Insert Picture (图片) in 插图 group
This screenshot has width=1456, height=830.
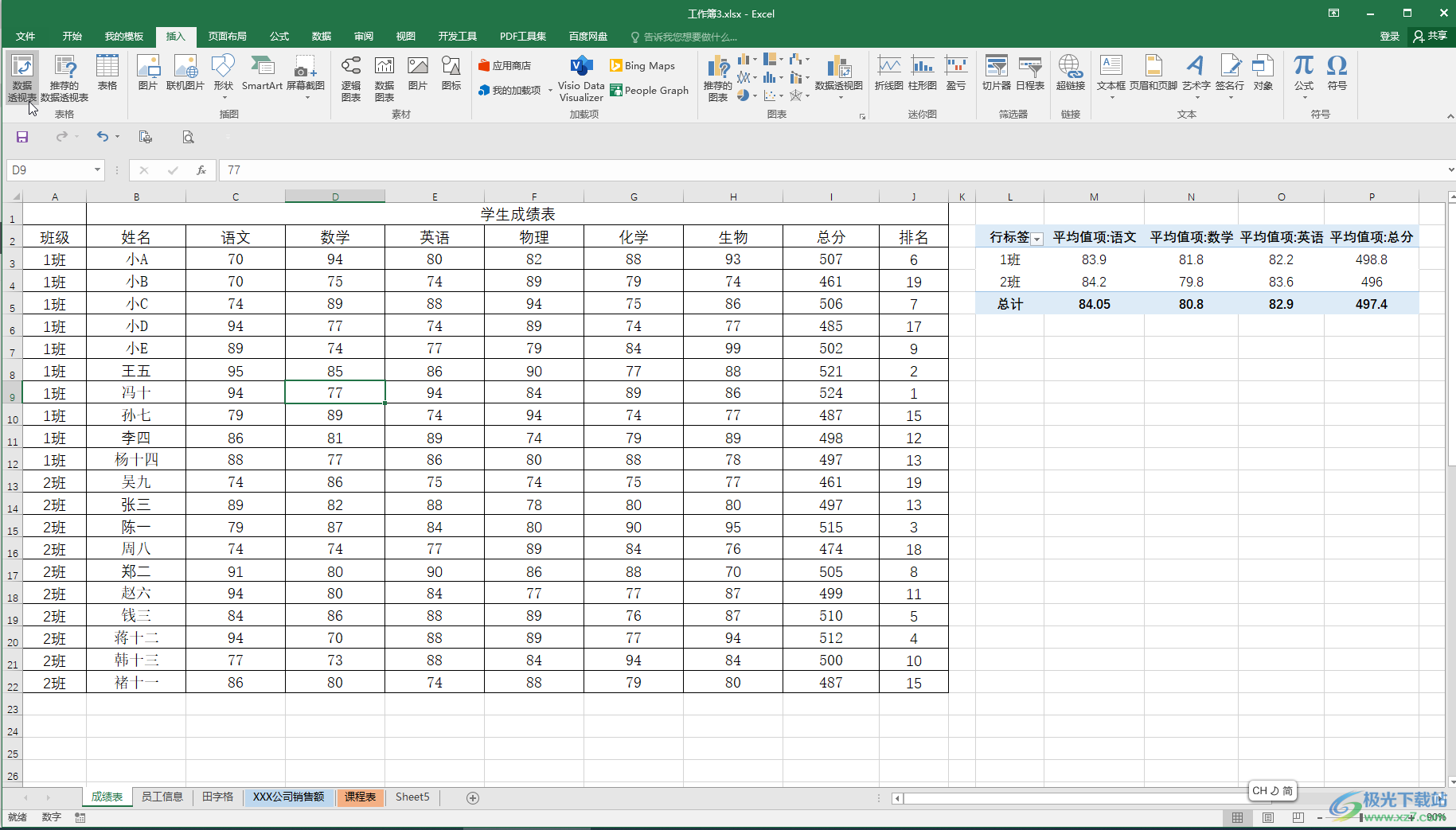point(148,72)
